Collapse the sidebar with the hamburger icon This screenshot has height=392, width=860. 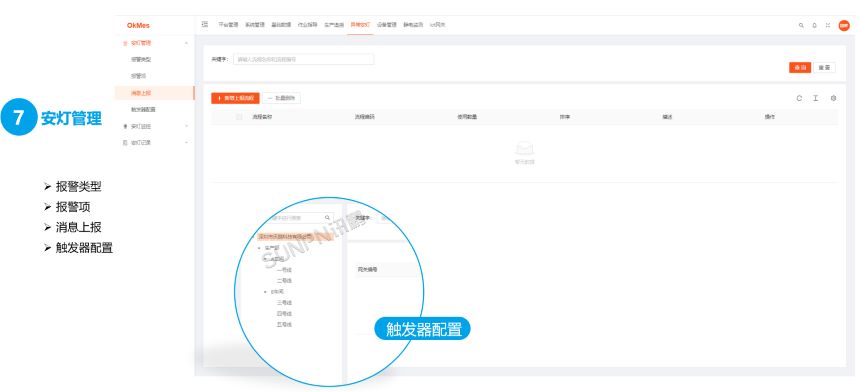point(205,25)
